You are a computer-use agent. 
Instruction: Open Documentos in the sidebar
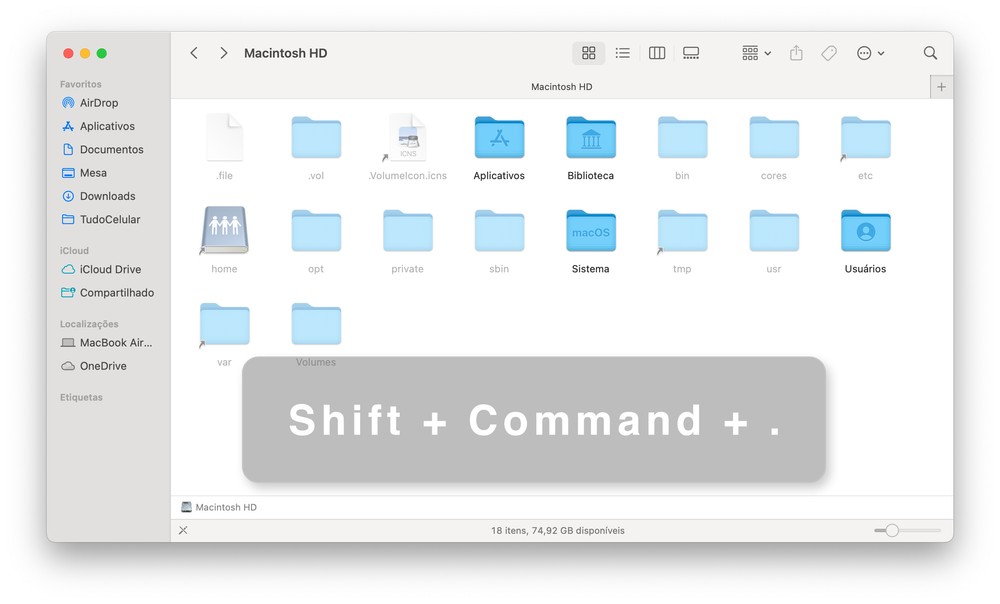coord(103,149)
